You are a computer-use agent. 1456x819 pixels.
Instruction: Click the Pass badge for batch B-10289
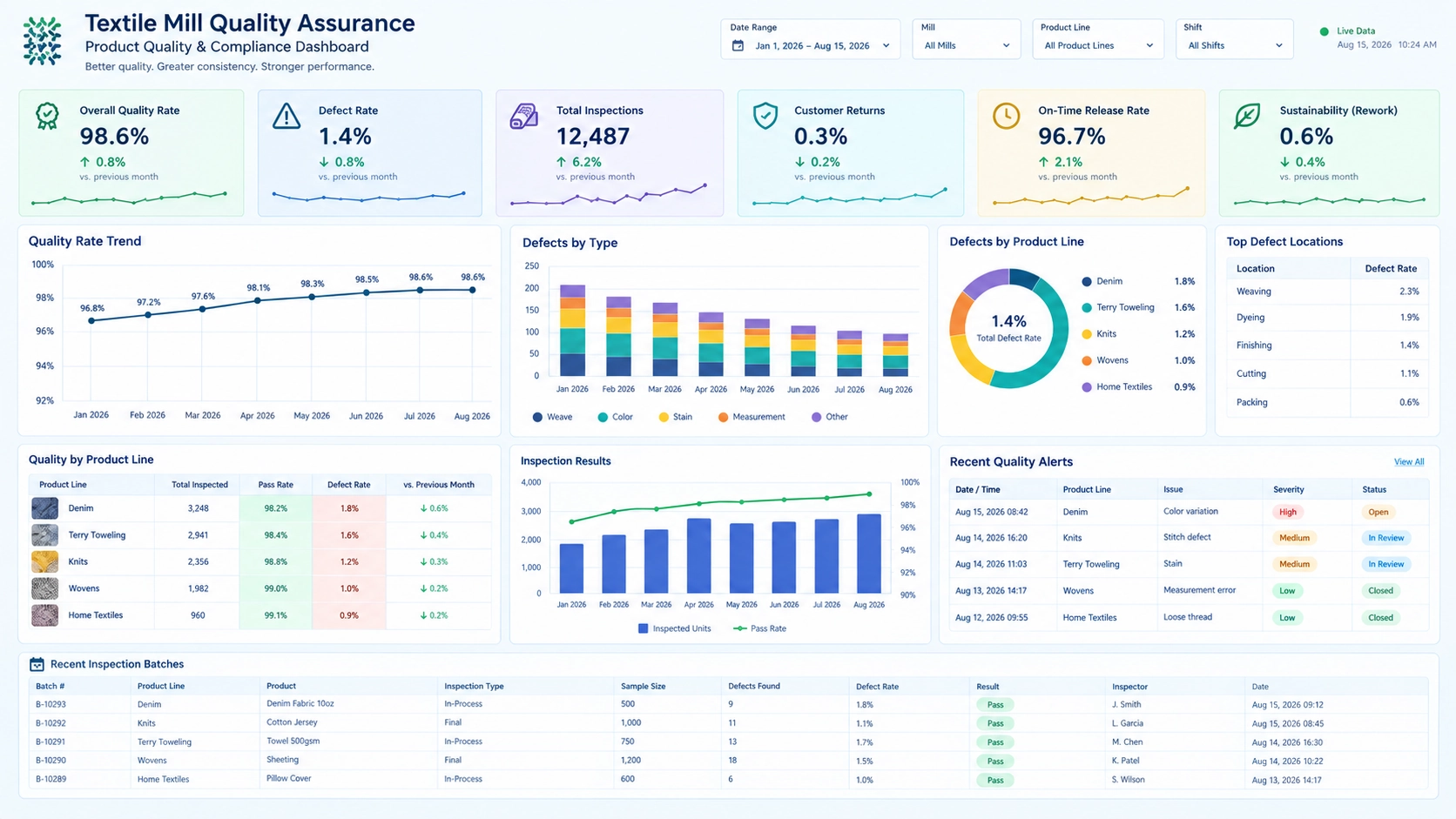click(995, 780)
